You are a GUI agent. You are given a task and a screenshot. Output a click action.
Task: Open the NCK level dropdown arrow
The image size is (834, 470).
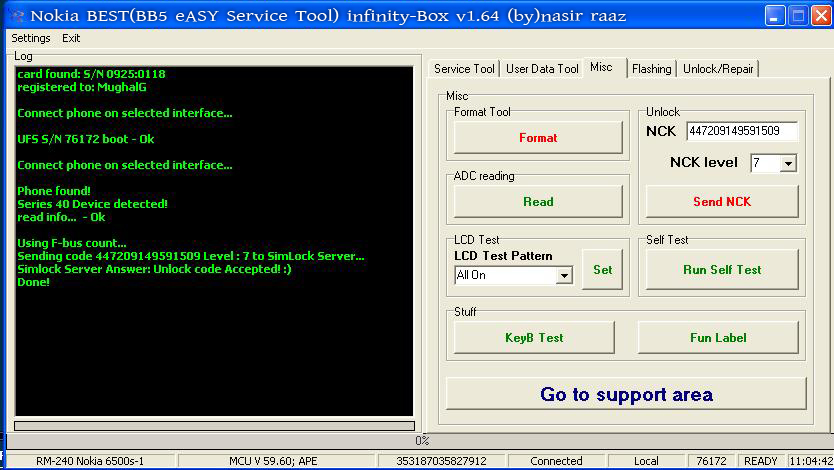coord(788,163)
